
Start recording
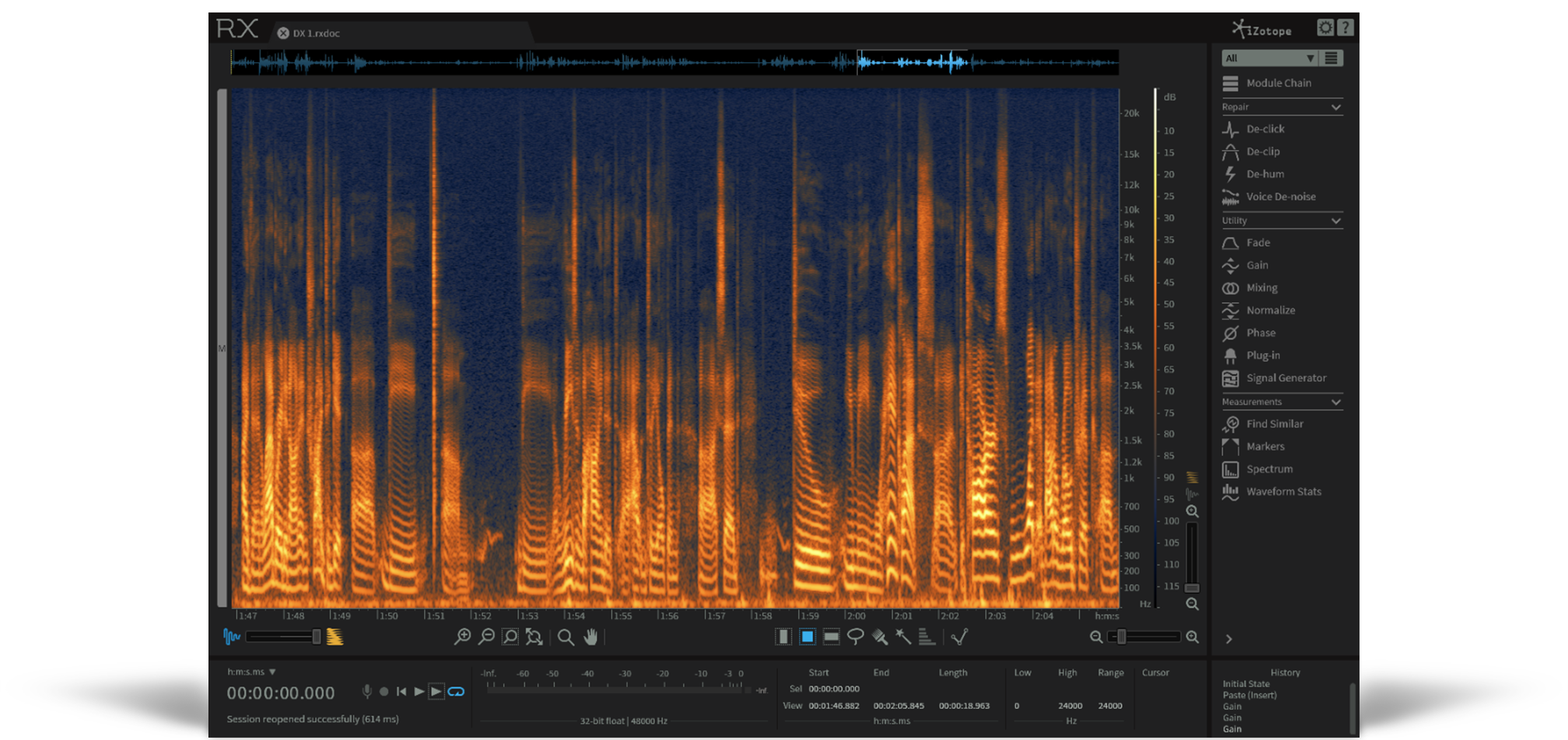click(384, 692)
